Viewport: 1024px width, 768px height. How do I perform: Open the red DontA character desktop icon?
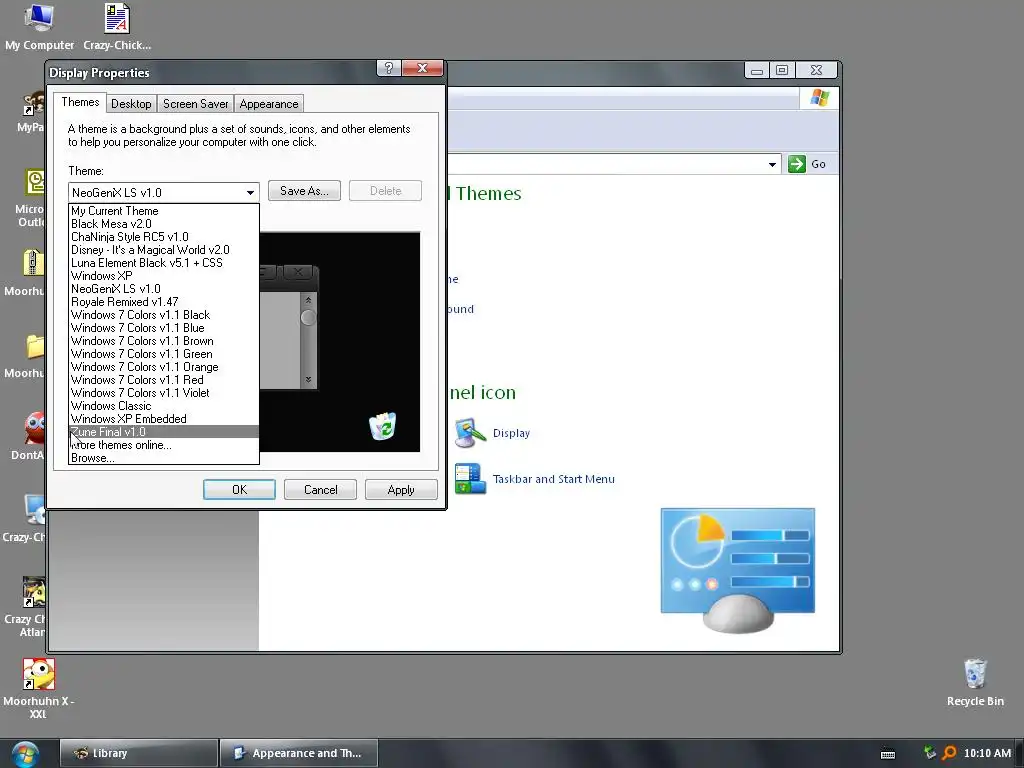pyautogui.click(x=35, y=428)
